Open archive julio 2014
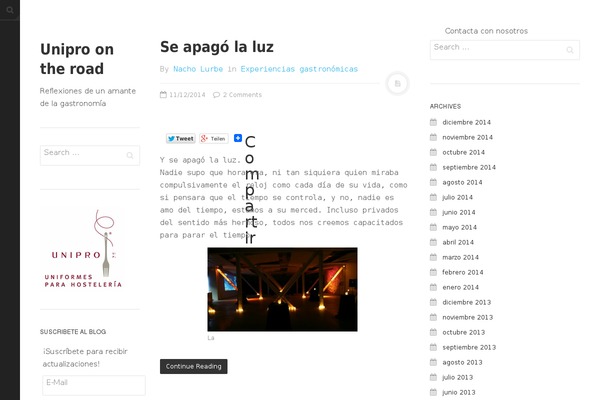The height and width of the screenshot is (400, 600). coord(457,197)
